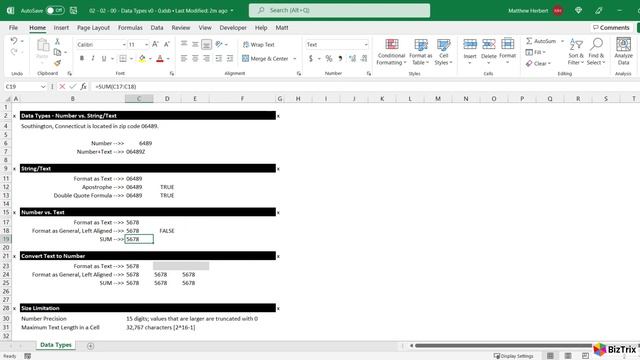Increase font size with larger A
The width and height of the screenshot is (640, 360).
coord(155,44)
